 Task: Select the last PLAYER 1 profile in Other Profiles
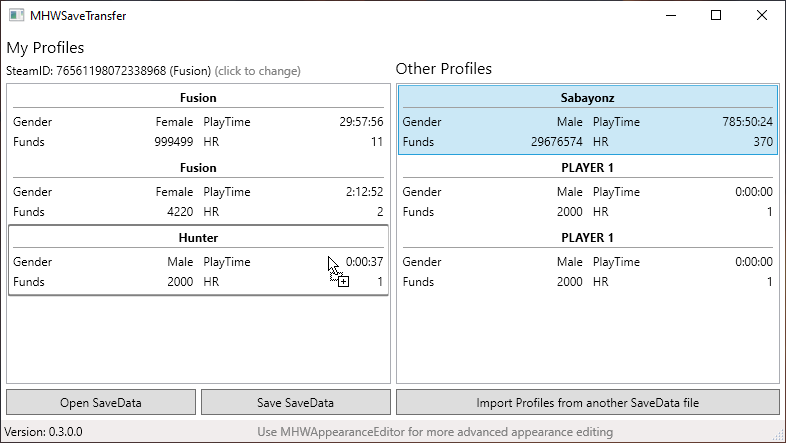tap(587, 260)
